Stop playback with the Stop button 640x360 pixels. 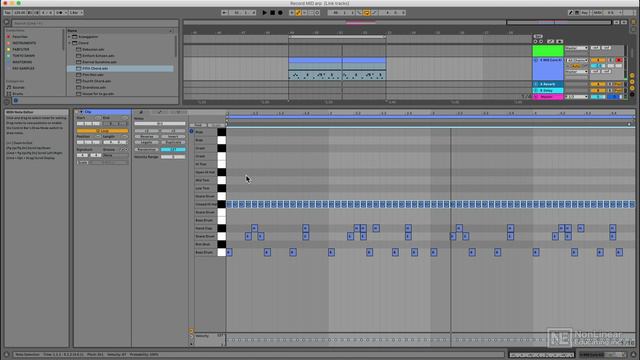pyautogui.click(x=273, y=13)
